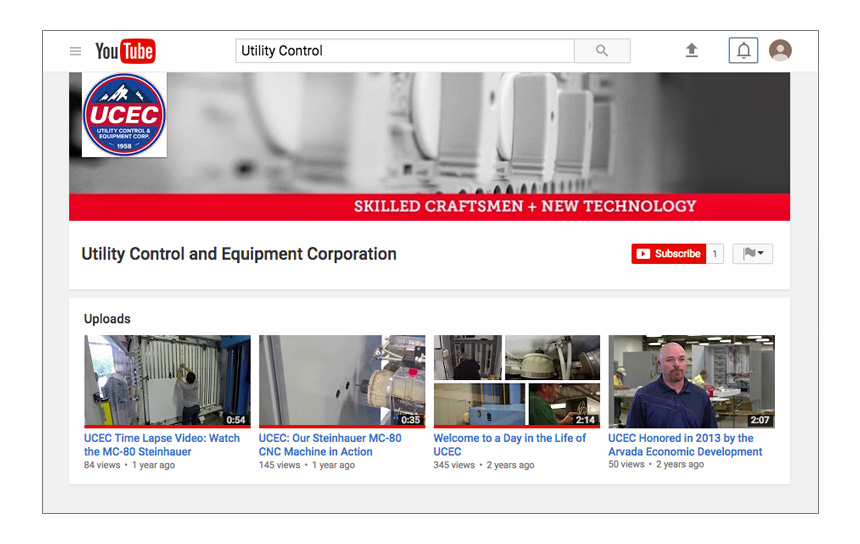Screen dimensions: 860x544
Task: Click the channel name Utility Control and Equipment Corporation
Action: (x=239, y=254)
